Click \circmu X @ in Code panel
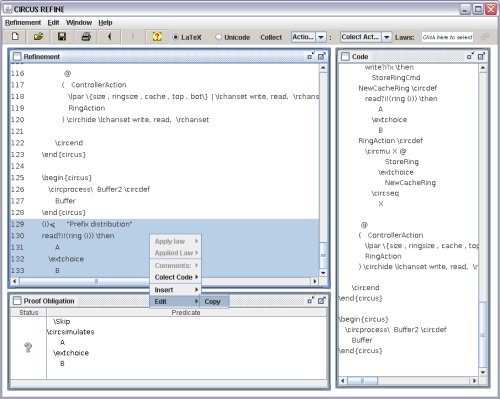500x399 pixels. point(385,151)
